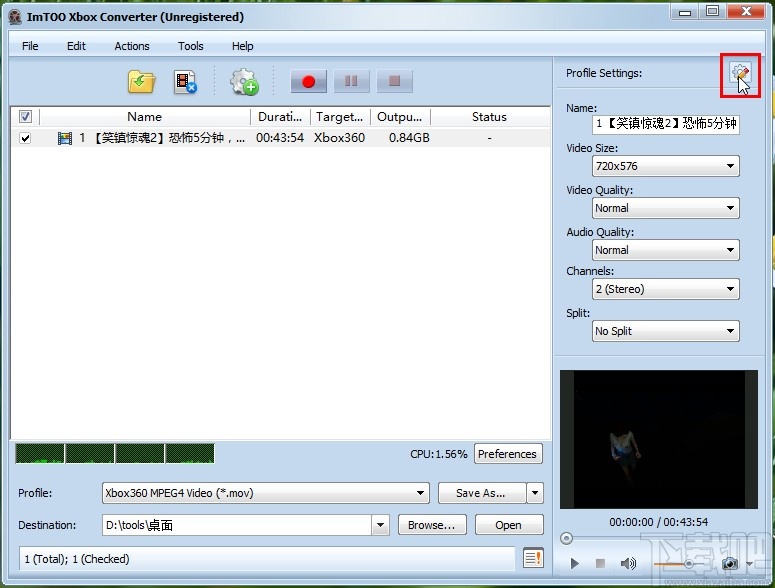Sort by the Name column header

pyautogui.click(x=145, y=117)
